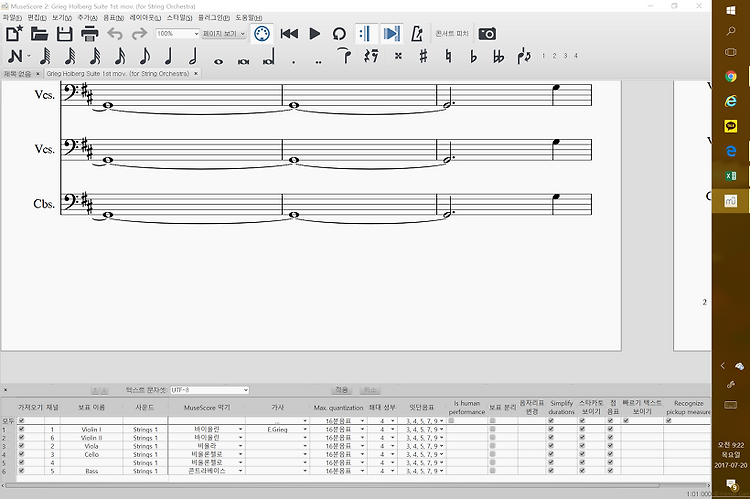Open the UTF-8 text charset dropdown
This screenshot has height=499, width=750.
coord(209,390)
